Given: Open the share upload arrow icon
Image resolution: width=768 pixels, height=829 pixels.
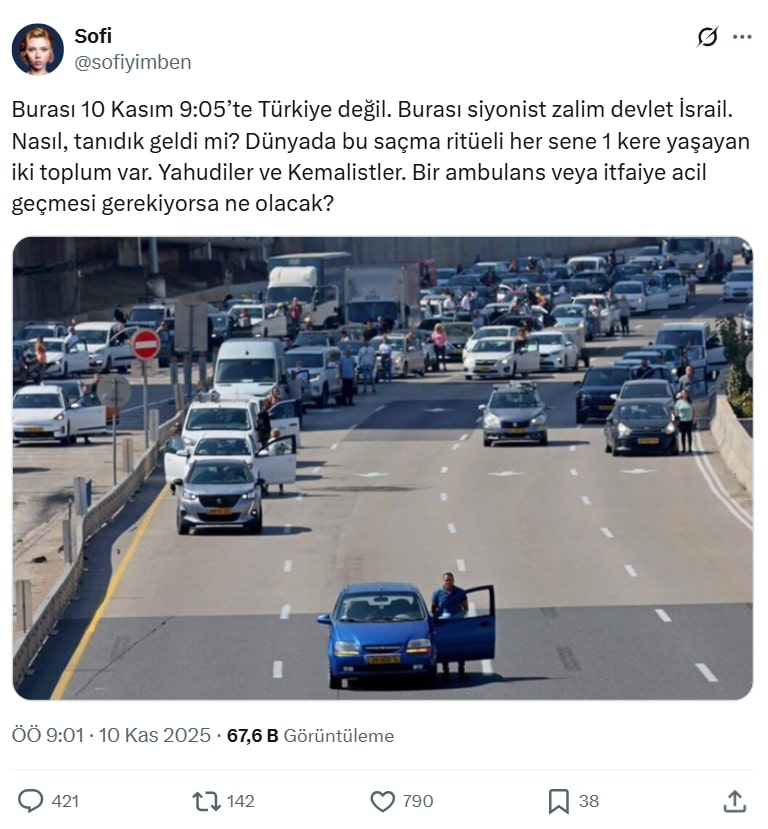Looking at the screenshot, I should tap(734, 801).
